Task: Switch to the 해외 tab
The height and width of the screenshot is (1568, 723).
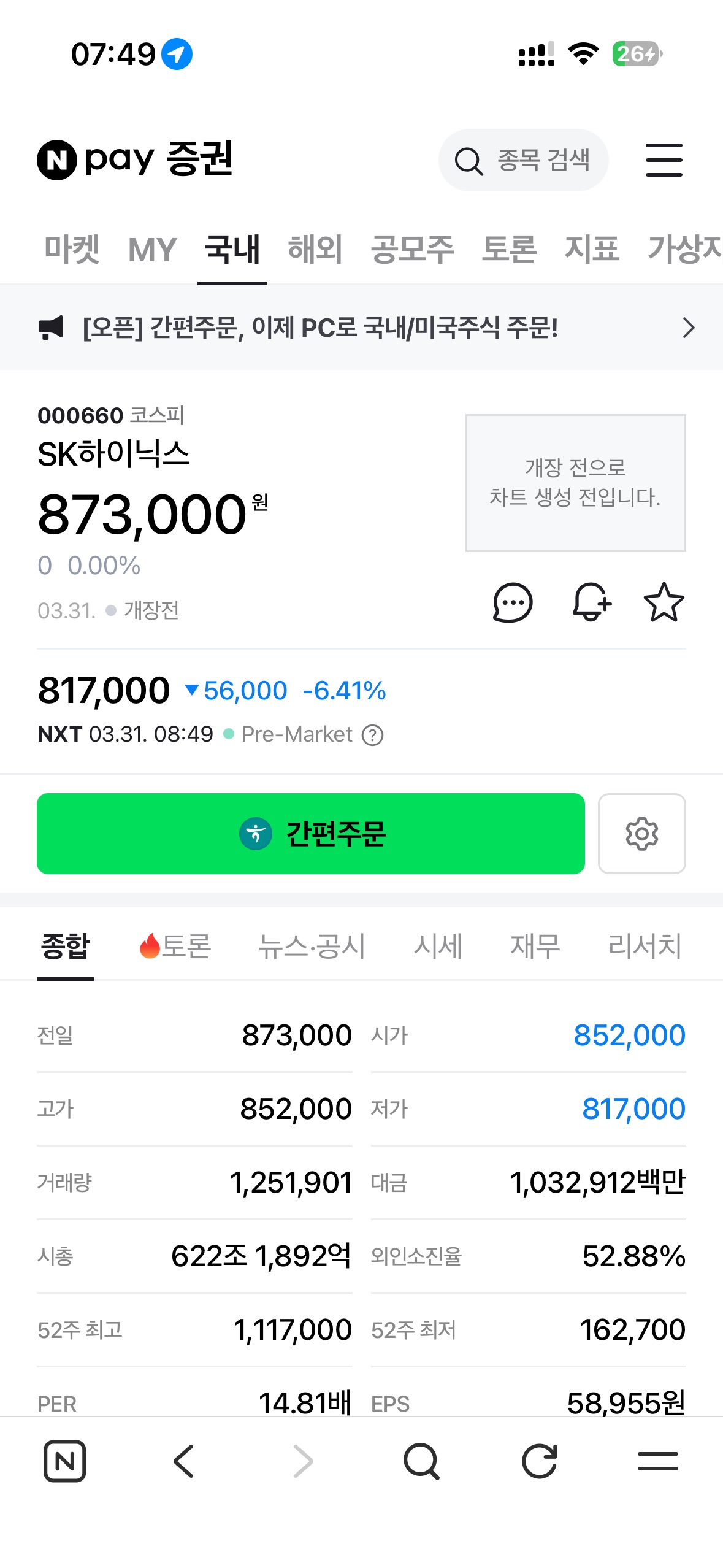Action: 315,250
